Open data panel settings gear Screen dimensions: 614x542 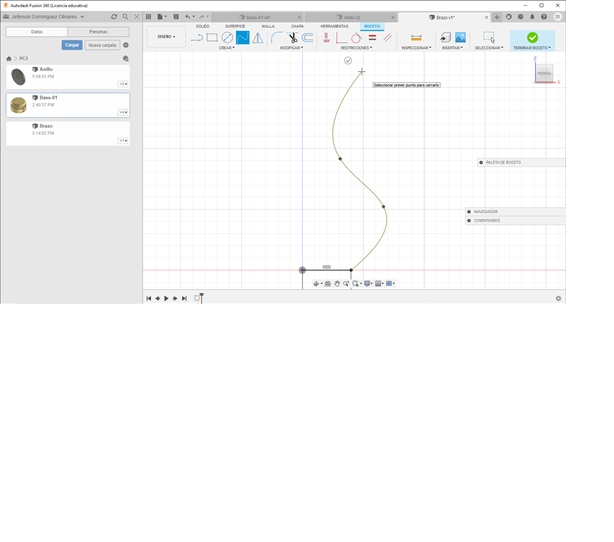tap(126, 45)
